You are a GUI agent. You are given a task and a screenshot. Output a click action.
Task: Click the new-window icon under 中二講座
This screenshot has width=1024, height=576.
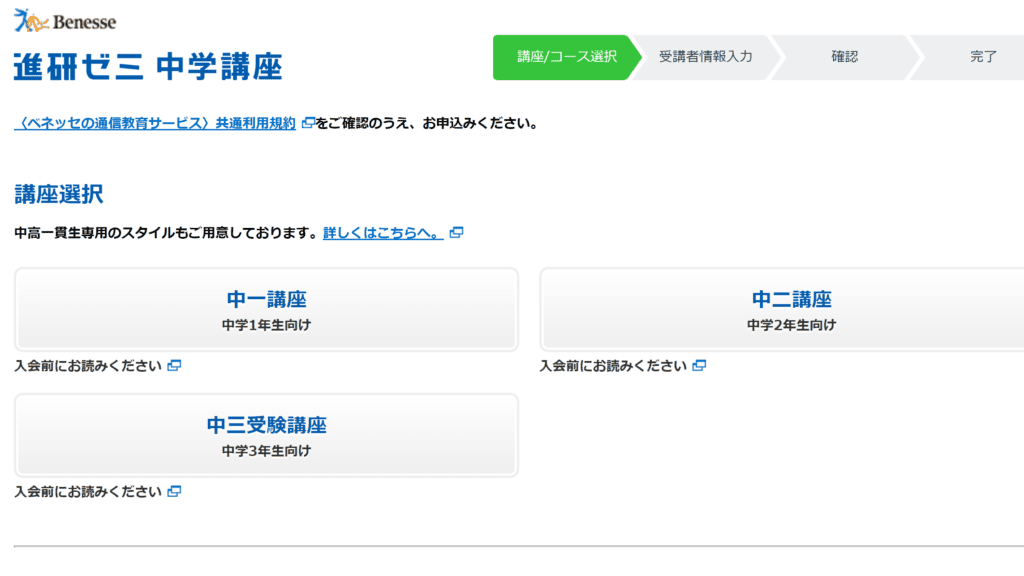pyautogui.click(x=699, y=366)
